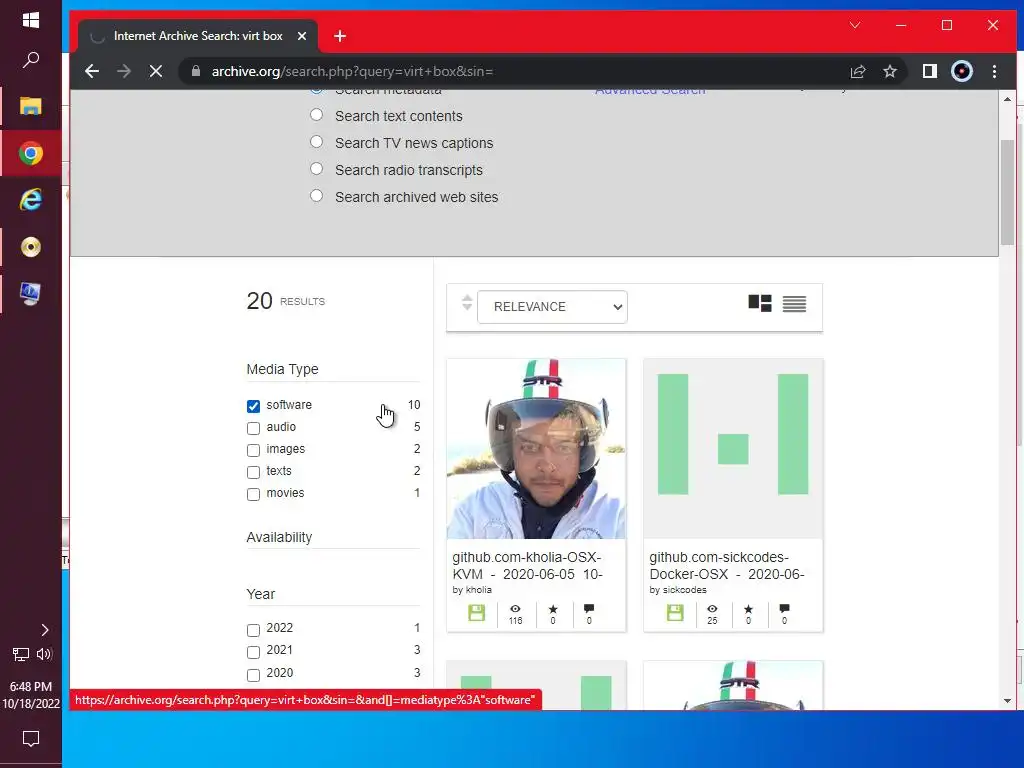Toggle the sort direction arrows
1024x768 pixels.
pos(466,302)
